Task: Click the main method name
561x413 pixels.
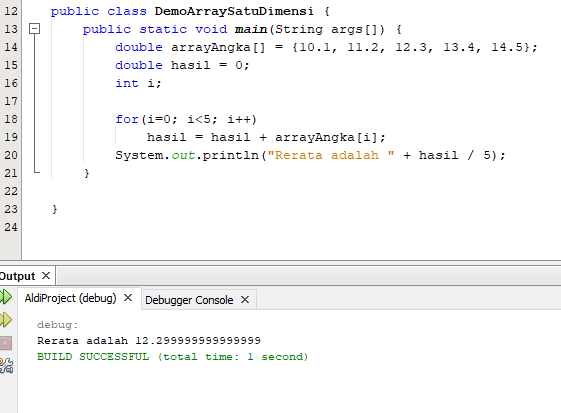Action: [x=251, y=29]
